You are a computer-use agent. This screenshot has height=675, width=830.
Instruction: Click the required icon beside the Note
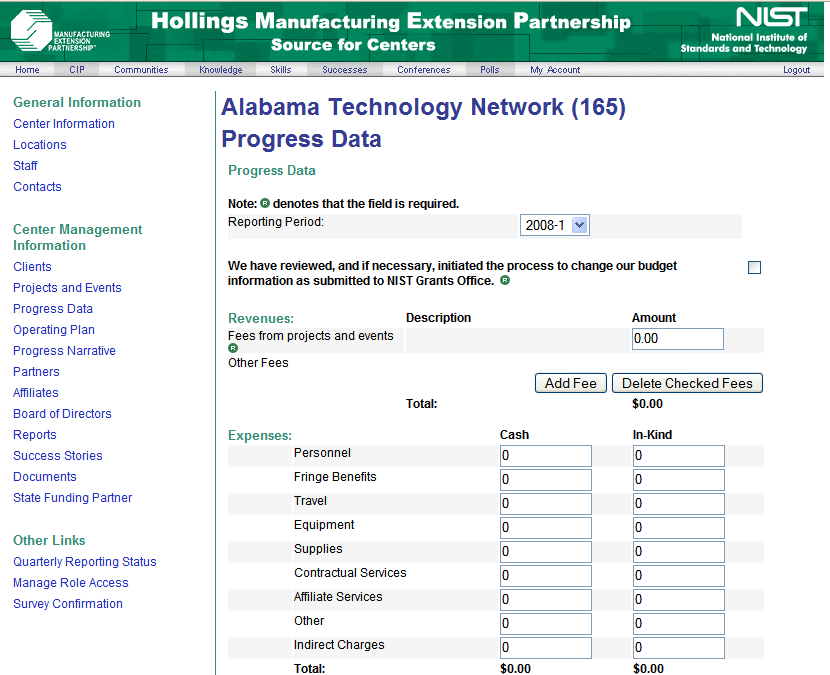(x=265, y=203)
